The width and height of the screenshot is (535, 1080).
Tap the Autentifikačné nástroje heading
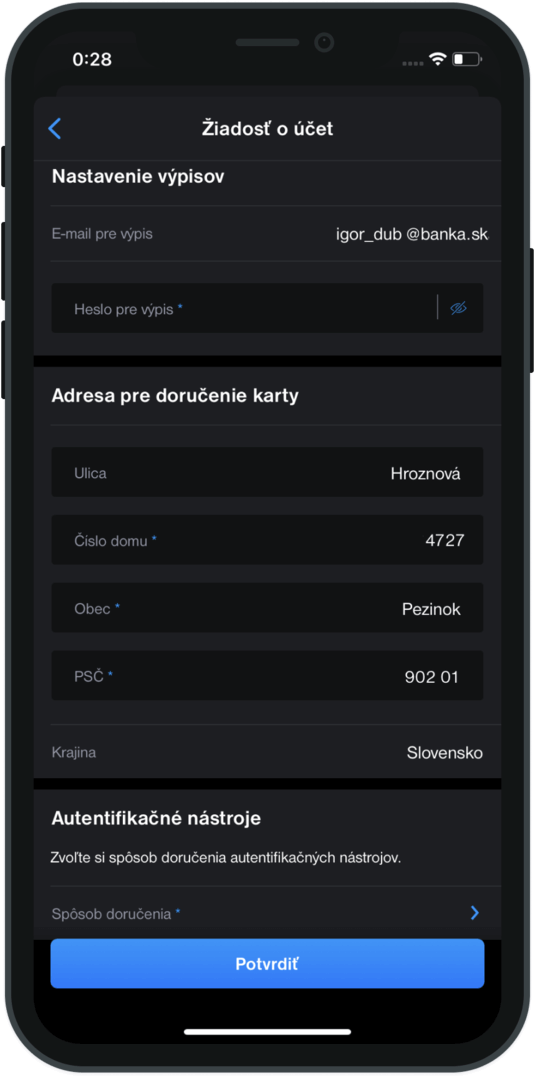click(156, 818)
